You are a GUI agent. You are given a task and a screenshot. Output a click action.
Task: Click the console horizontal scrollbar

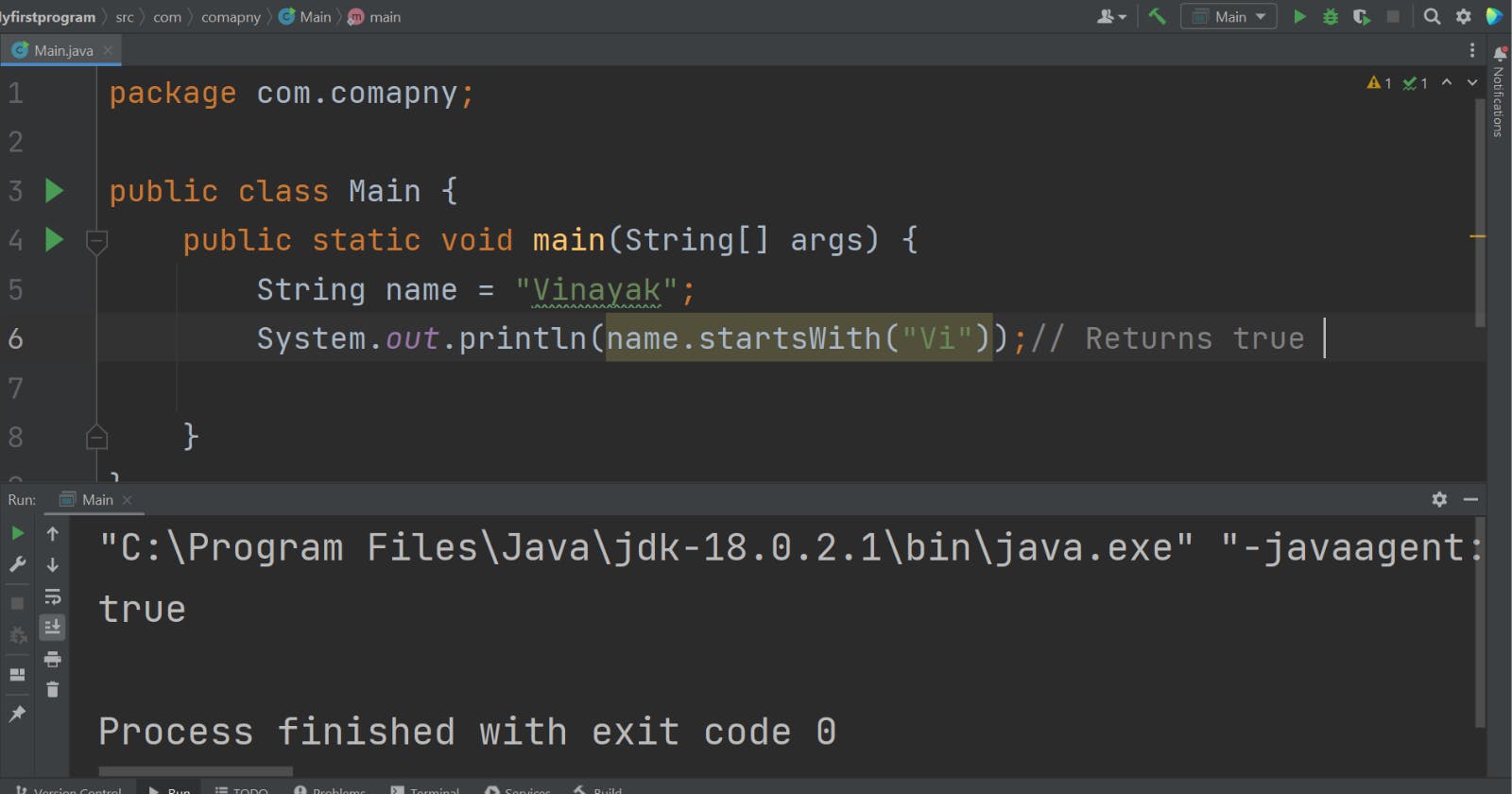tap(196, 771)
